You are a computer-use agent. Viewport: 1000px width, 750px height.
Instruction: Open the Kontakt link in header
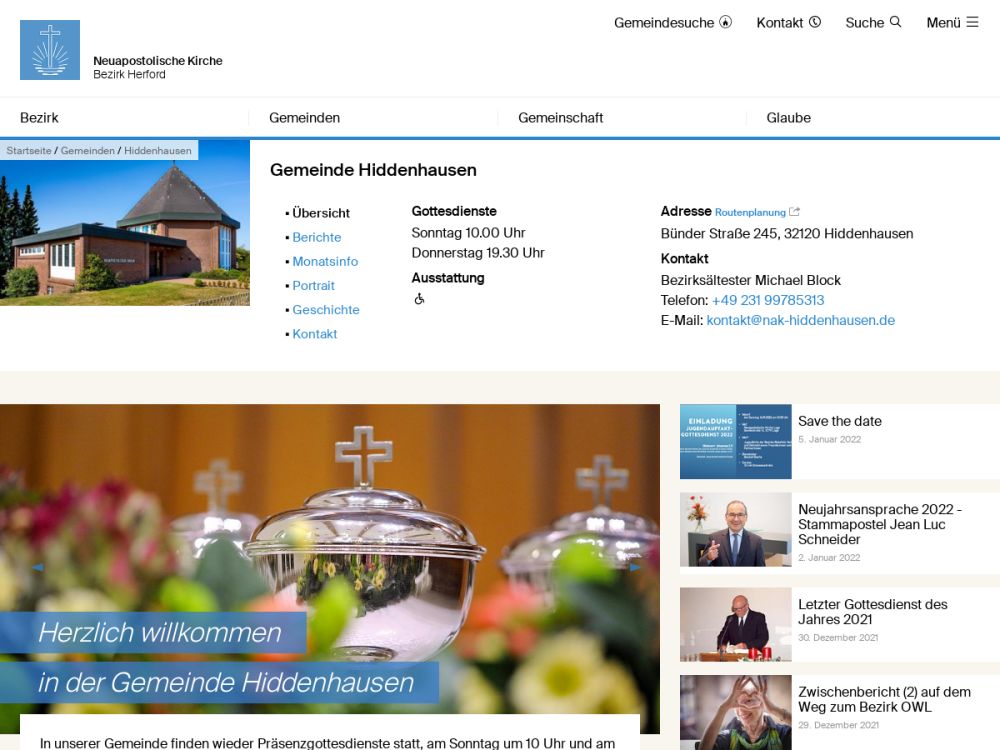point(788,22)
